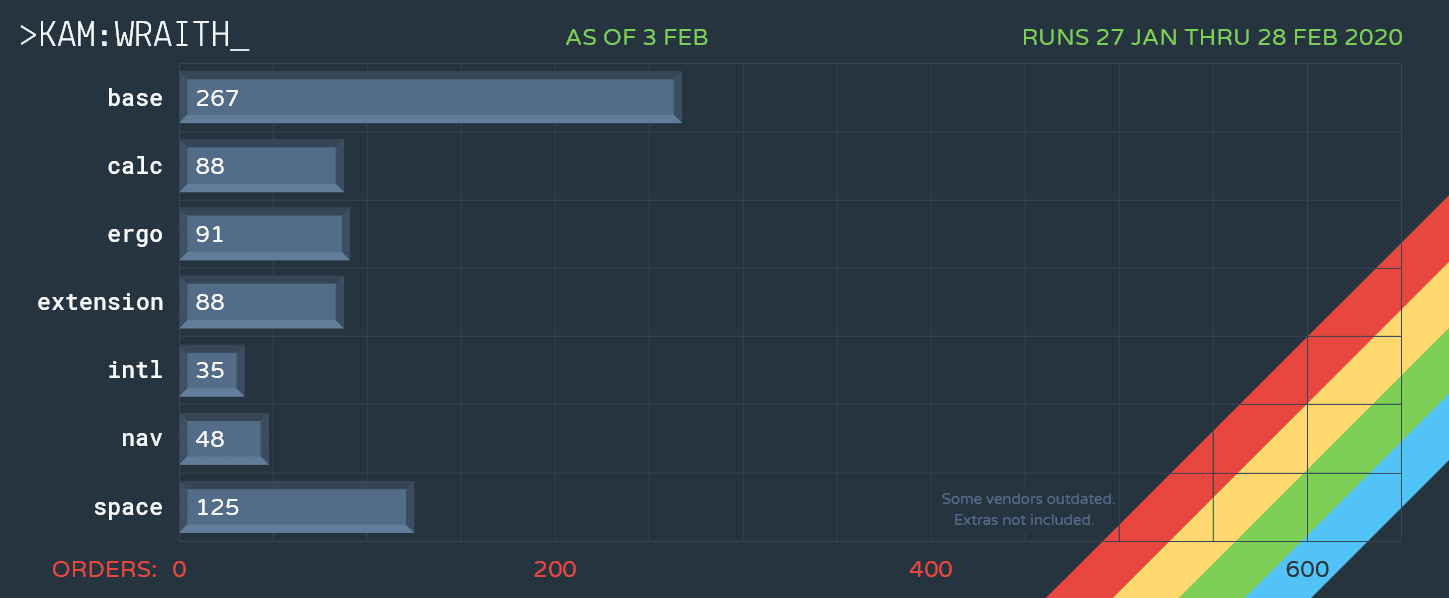Click the 200 axis tick label
Viewport: 1449px width, 598px height.
tap(555, 570)
